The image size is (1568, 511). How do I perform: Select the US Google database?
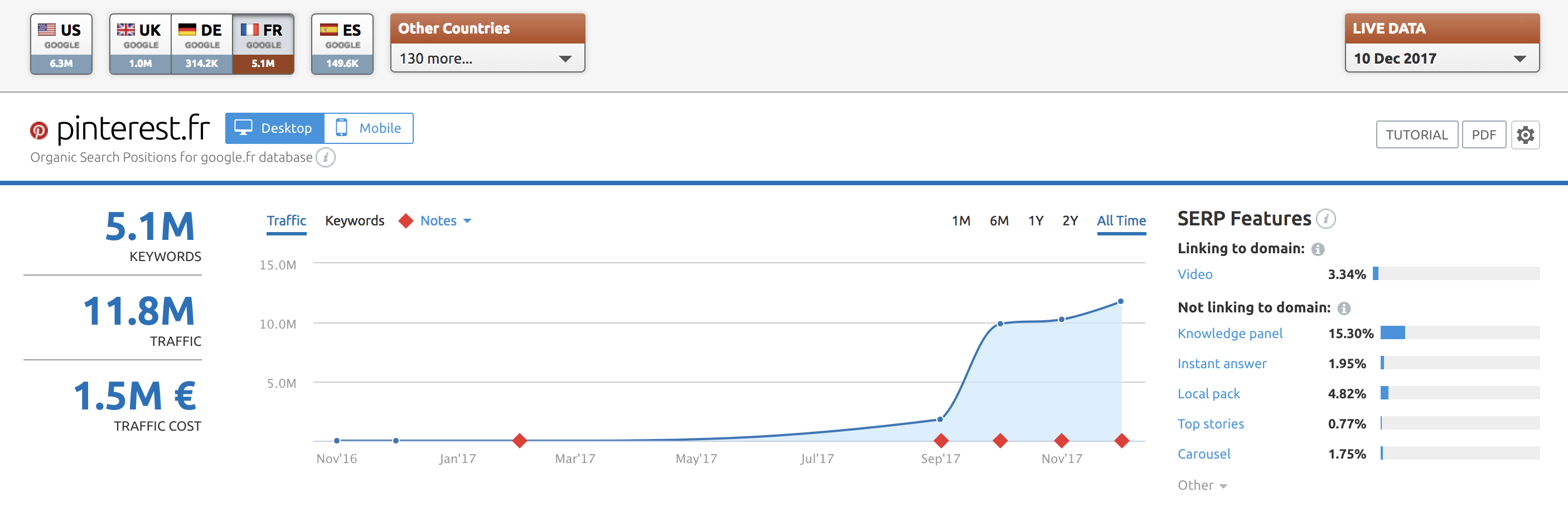[x=61, y=44]
